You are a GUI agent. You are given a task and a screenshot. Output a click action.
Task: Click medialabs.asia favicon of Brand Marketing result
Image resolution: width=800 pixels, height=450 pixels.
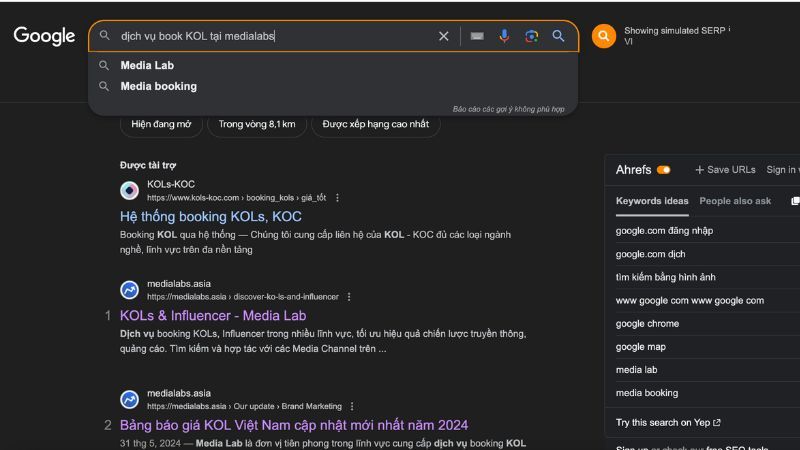129,399
